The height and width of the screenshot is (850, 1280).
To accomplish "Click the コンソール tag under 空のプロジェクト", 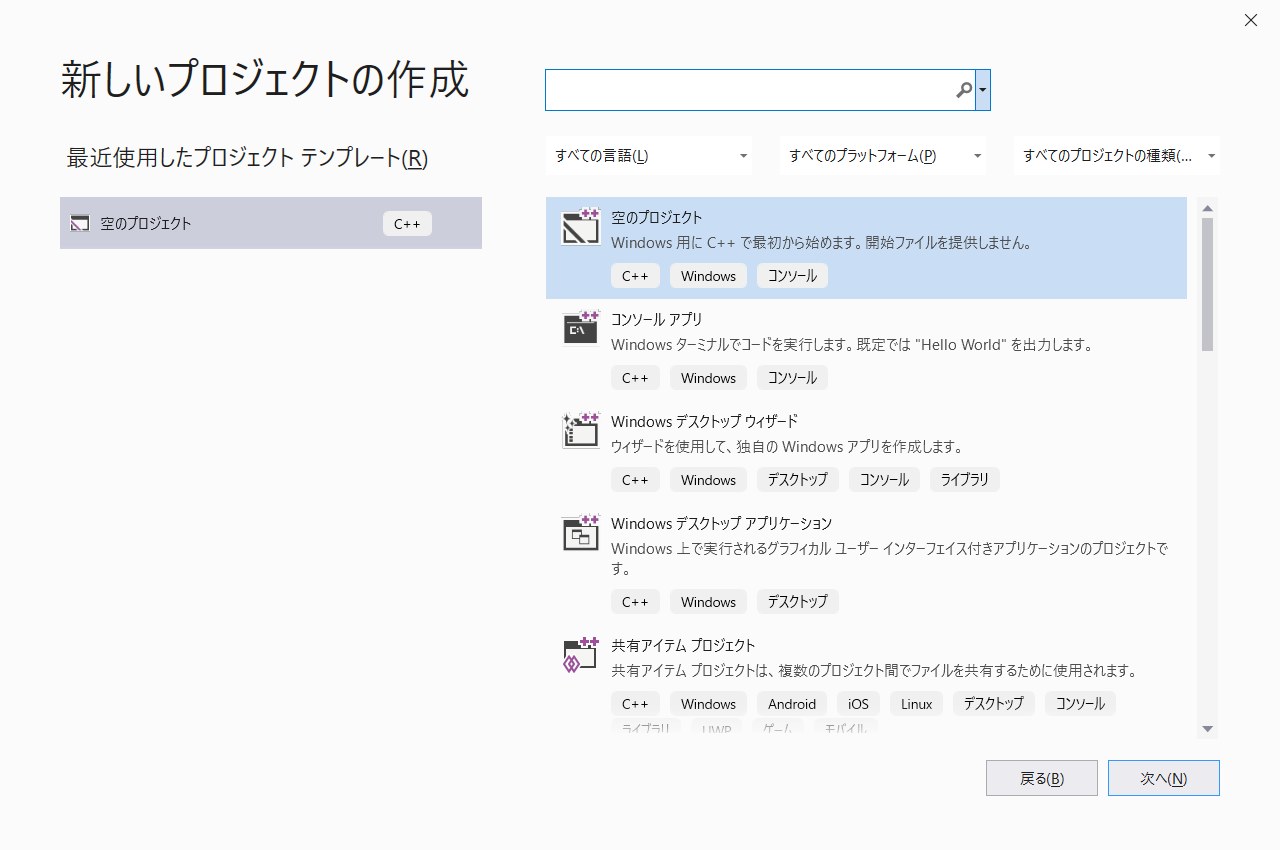I will [x=792, y=276].
